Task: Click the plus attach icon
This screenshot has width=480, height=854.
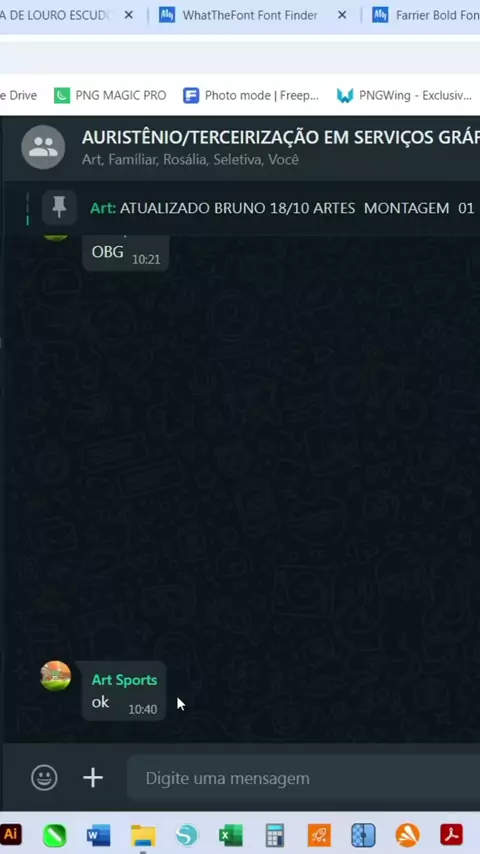Action: (93, 778)
